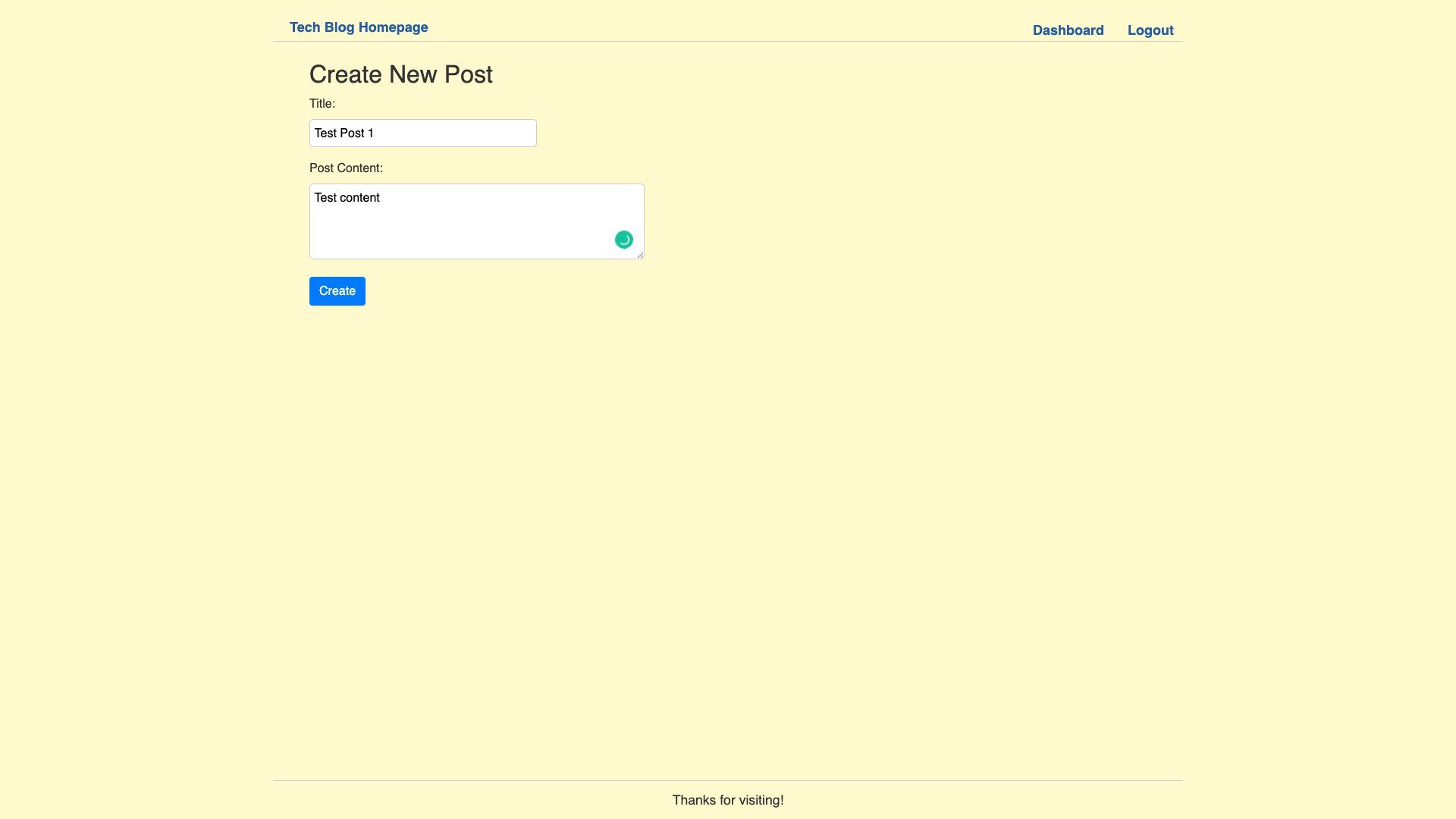Screen dimensions: 1456x819
Task: Click the Test Post 1 text in Title
Action: (344, 133)
